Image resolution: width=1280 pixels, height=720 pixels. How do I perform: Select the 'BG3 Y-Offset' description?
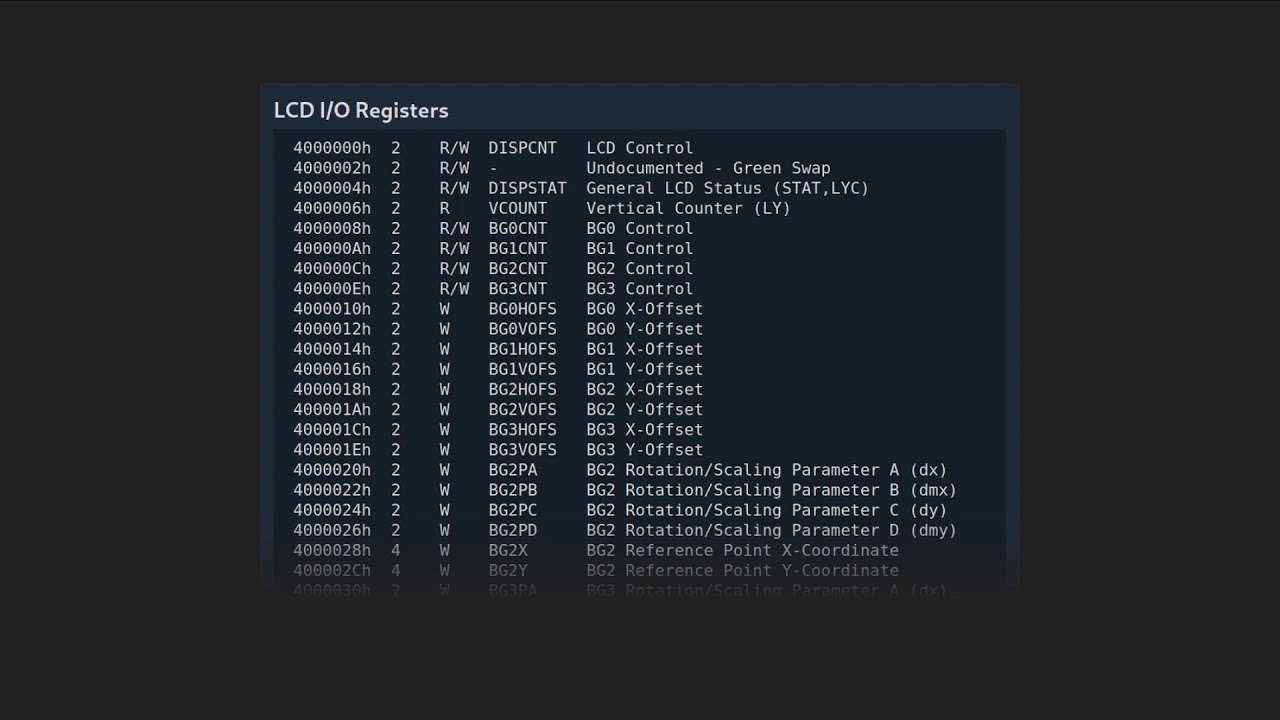pyautogui.click(x=645, y=450)
